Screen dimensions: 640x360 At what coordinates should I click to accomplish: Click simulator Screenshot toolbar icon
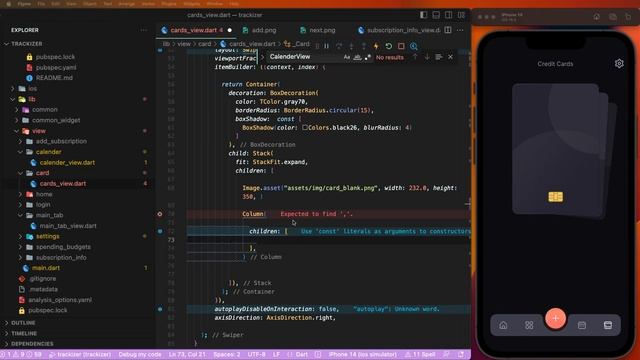[613, 17]
